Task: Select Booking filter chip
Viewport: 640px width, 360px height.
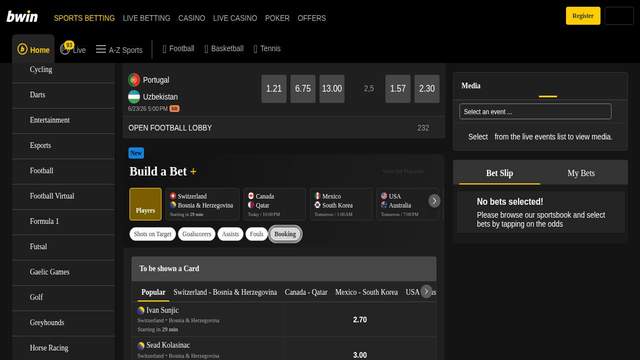Action: (x=285, y=234)
